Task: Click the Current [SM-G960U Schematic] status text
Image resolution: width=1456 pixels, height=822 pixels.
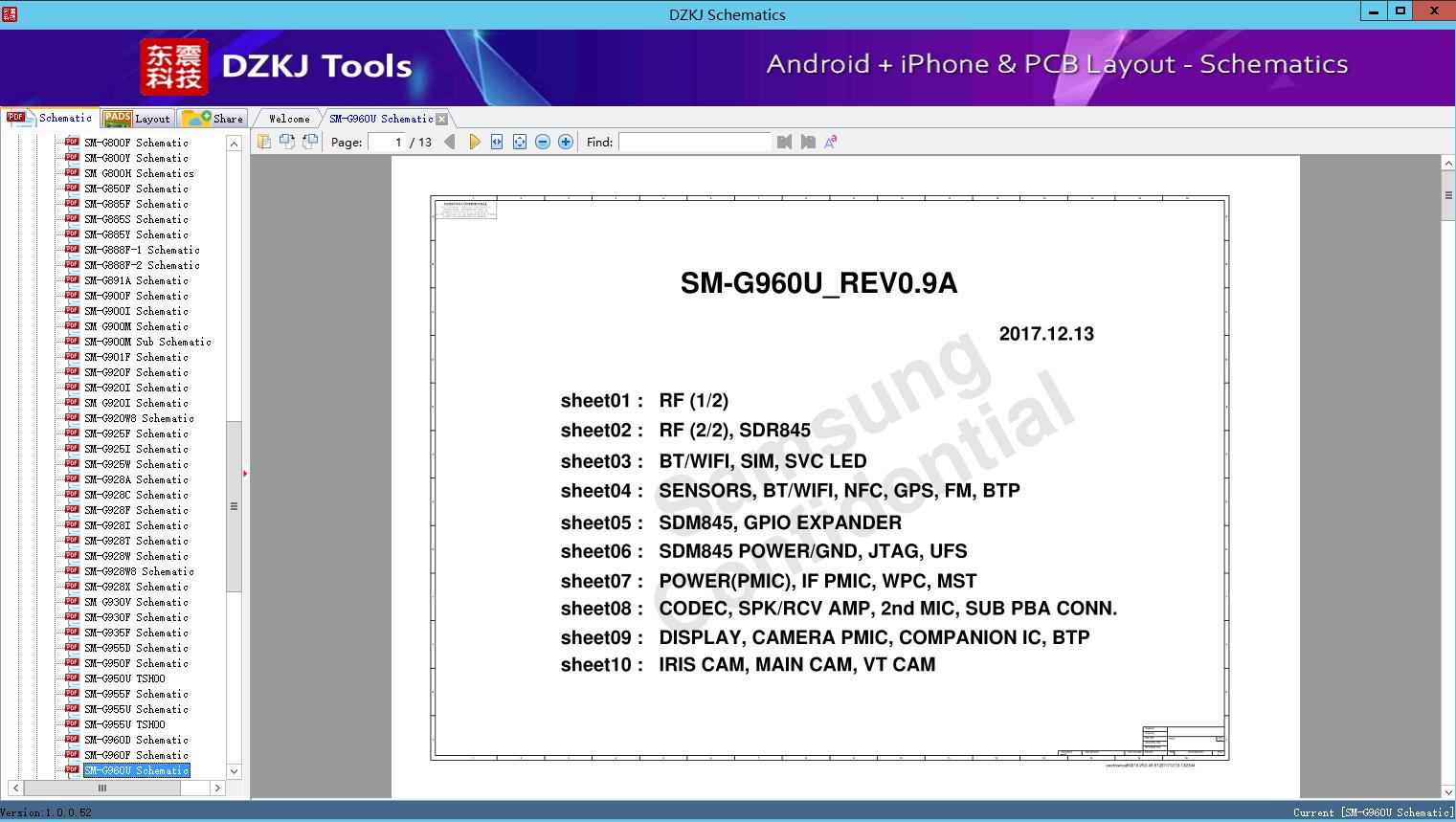Action: (1373, 812)
